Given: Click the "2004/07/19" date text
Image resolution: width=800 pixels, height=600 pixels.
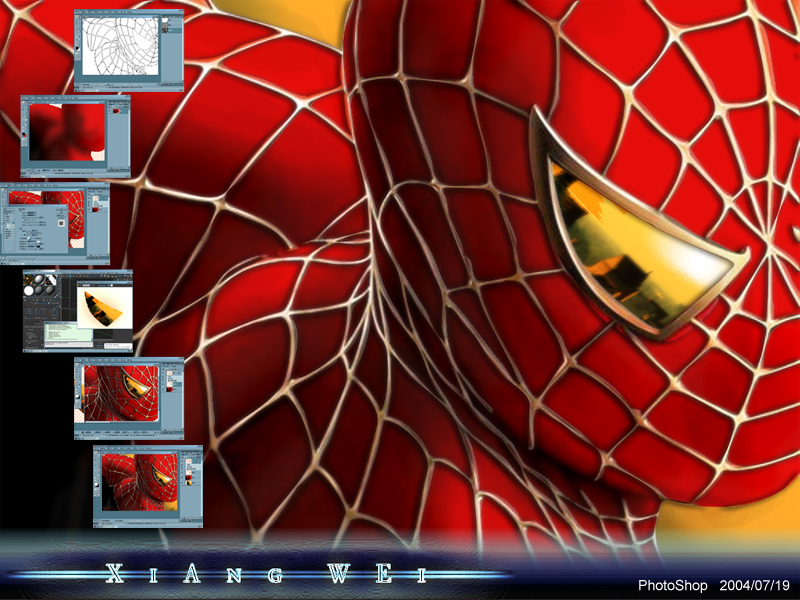Looking at the screenshot, I should coord(754,585).
